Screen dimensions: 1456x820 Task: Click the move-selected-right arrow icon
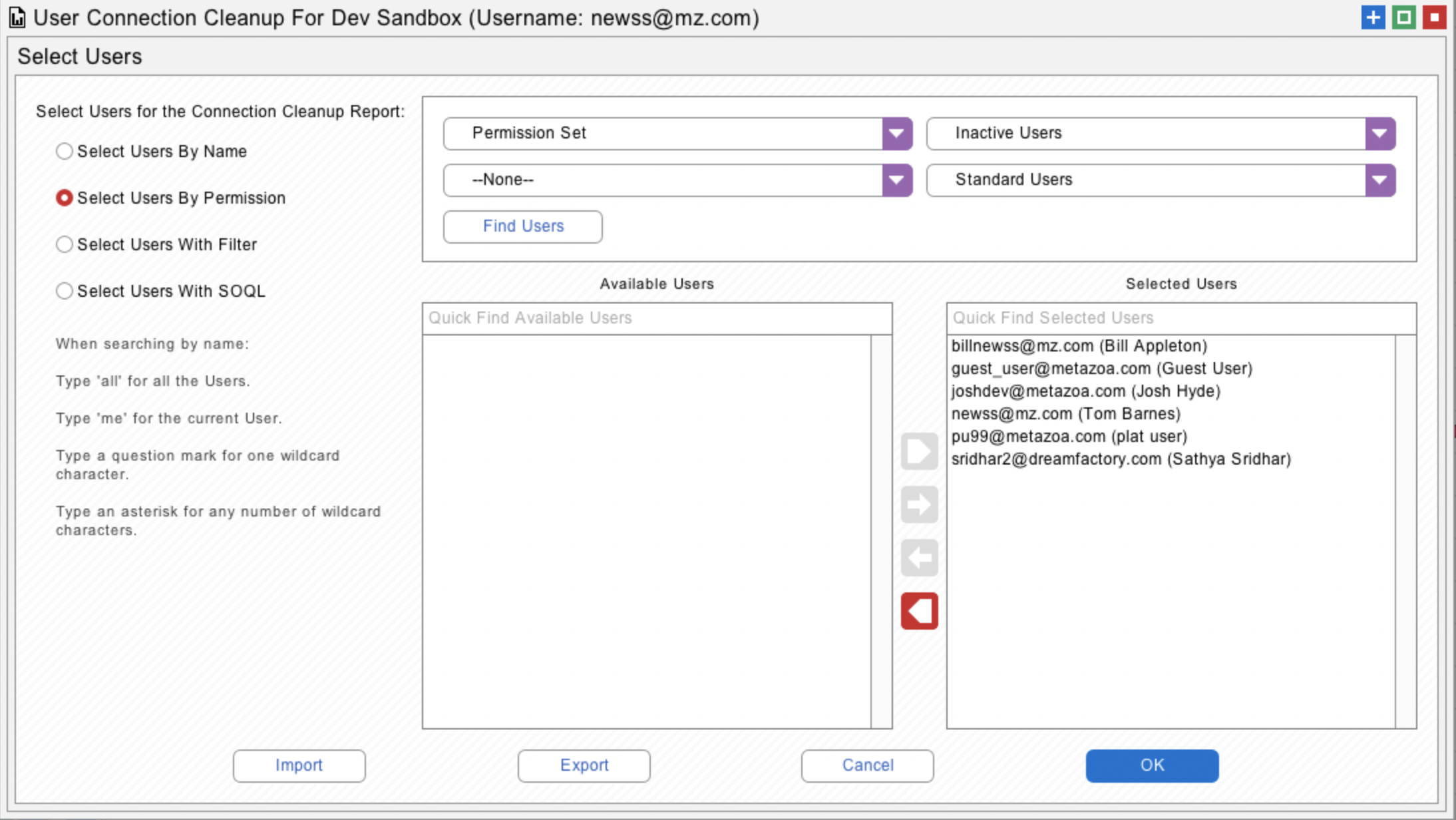pos(920,505)
